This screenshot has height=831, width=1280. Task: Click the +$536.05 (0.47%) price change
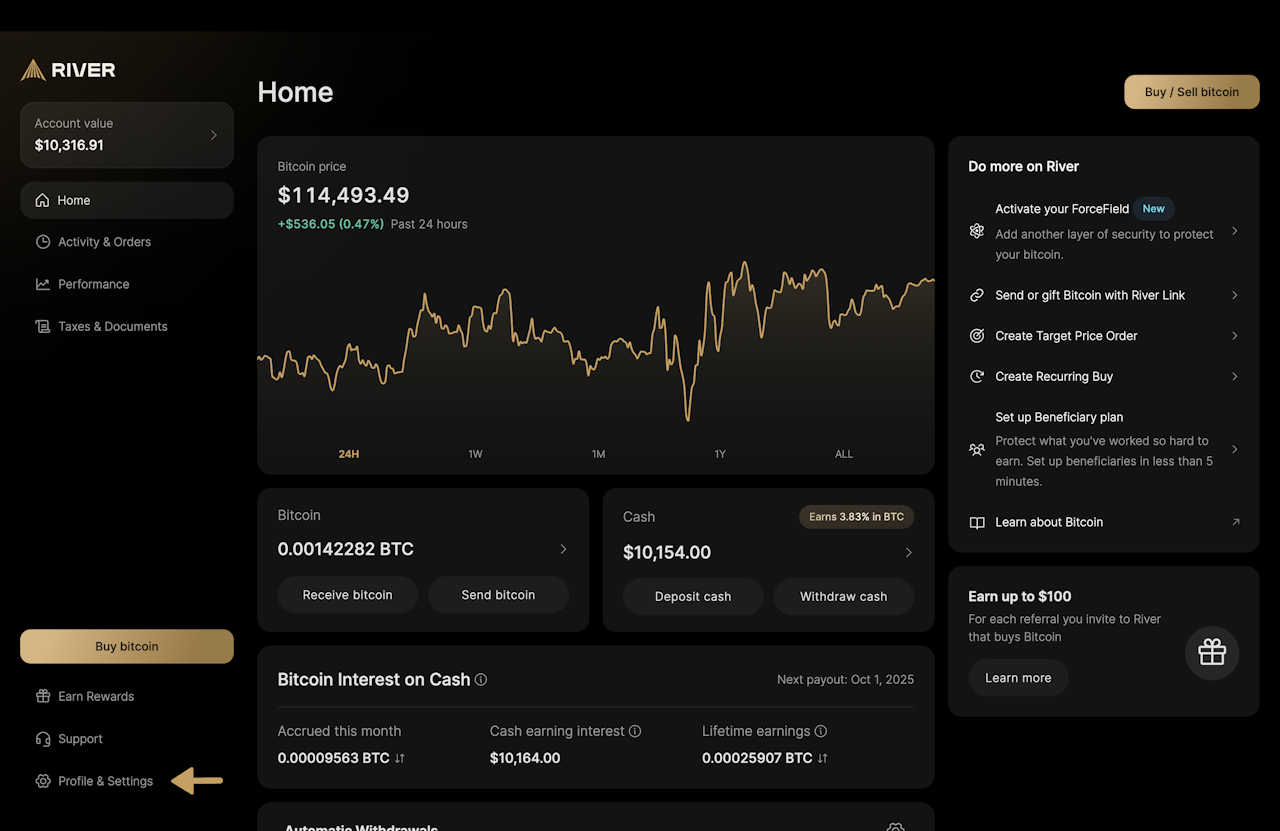[331, 224]
